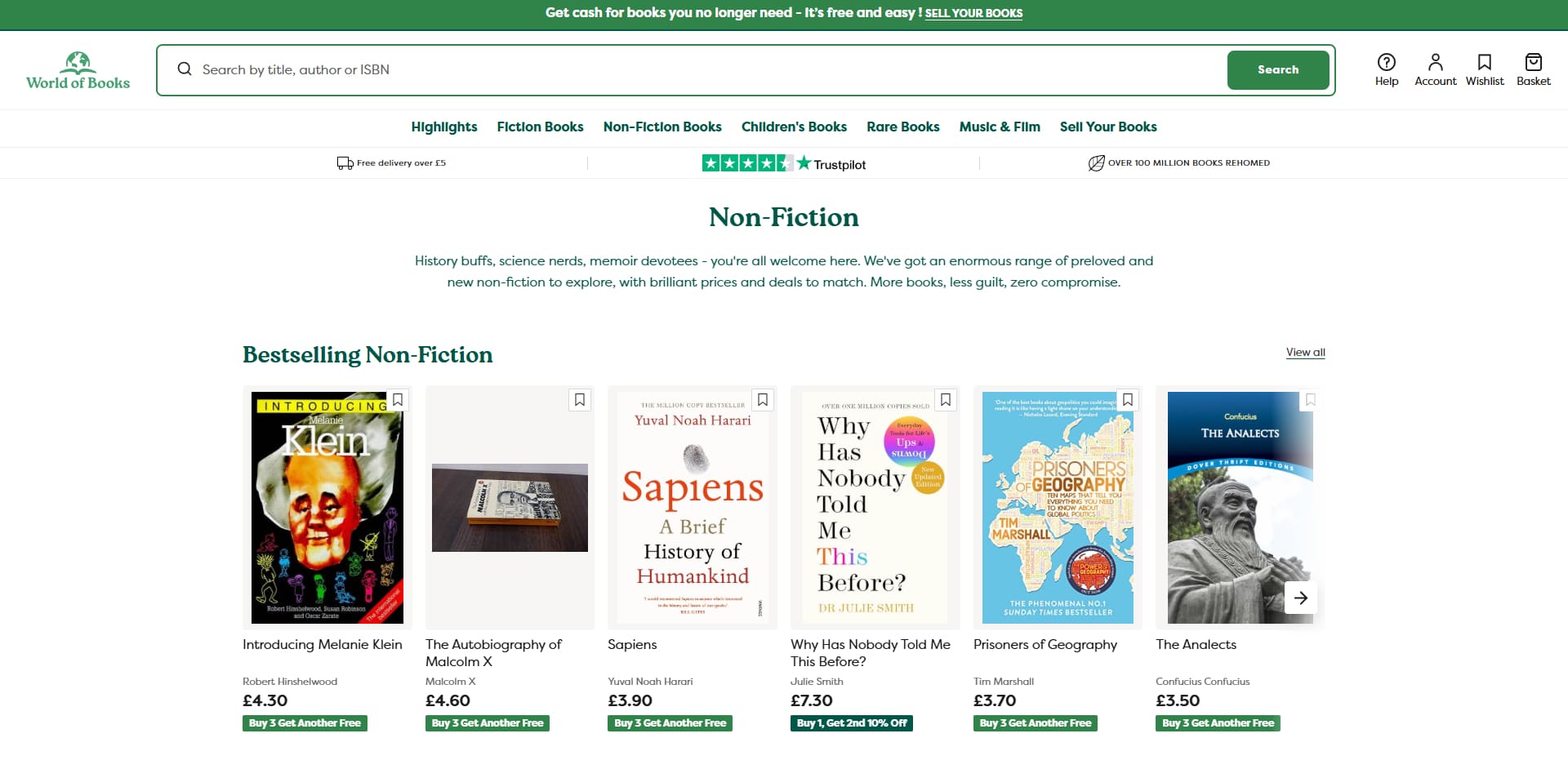Open the Highlights menu

coord(444,127)
